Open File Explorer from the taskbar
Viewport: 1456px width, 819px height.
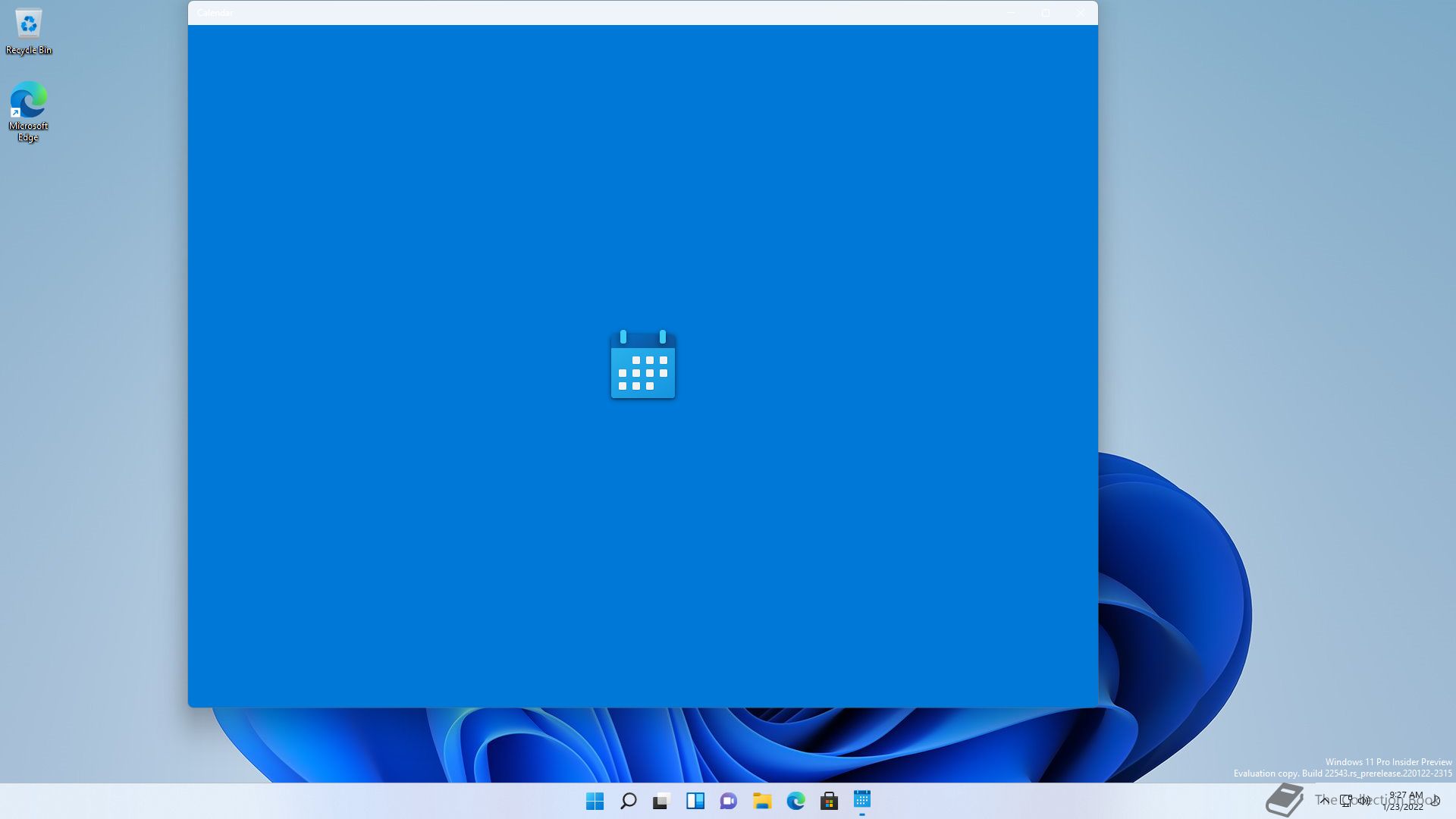click(x=761, y=801)
